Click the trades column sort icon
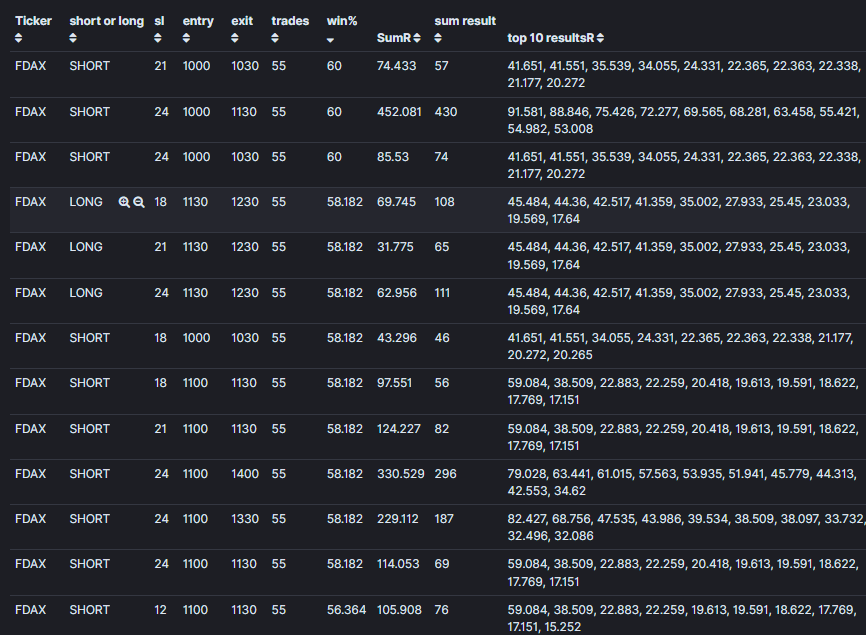This screenshot has width=866, height=635. [275, 38]
